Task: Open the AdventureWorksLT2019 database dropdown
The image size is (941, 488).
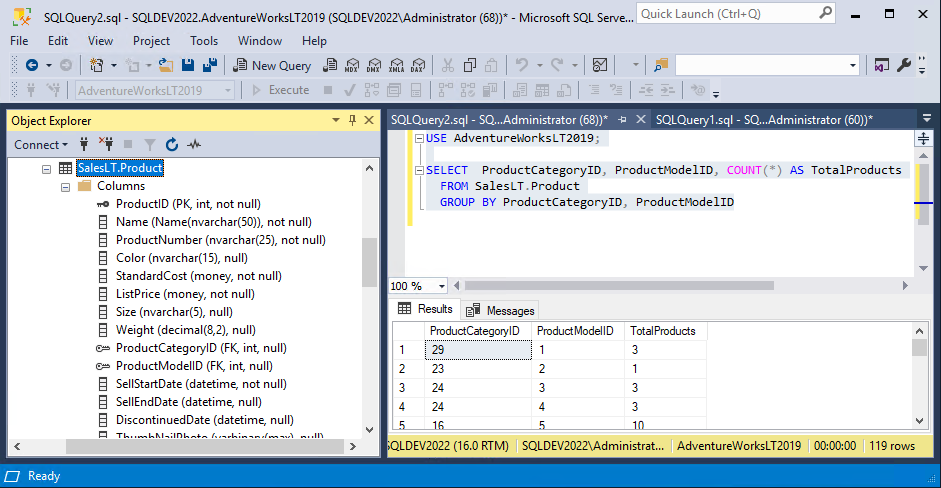Action: point(228,91)
